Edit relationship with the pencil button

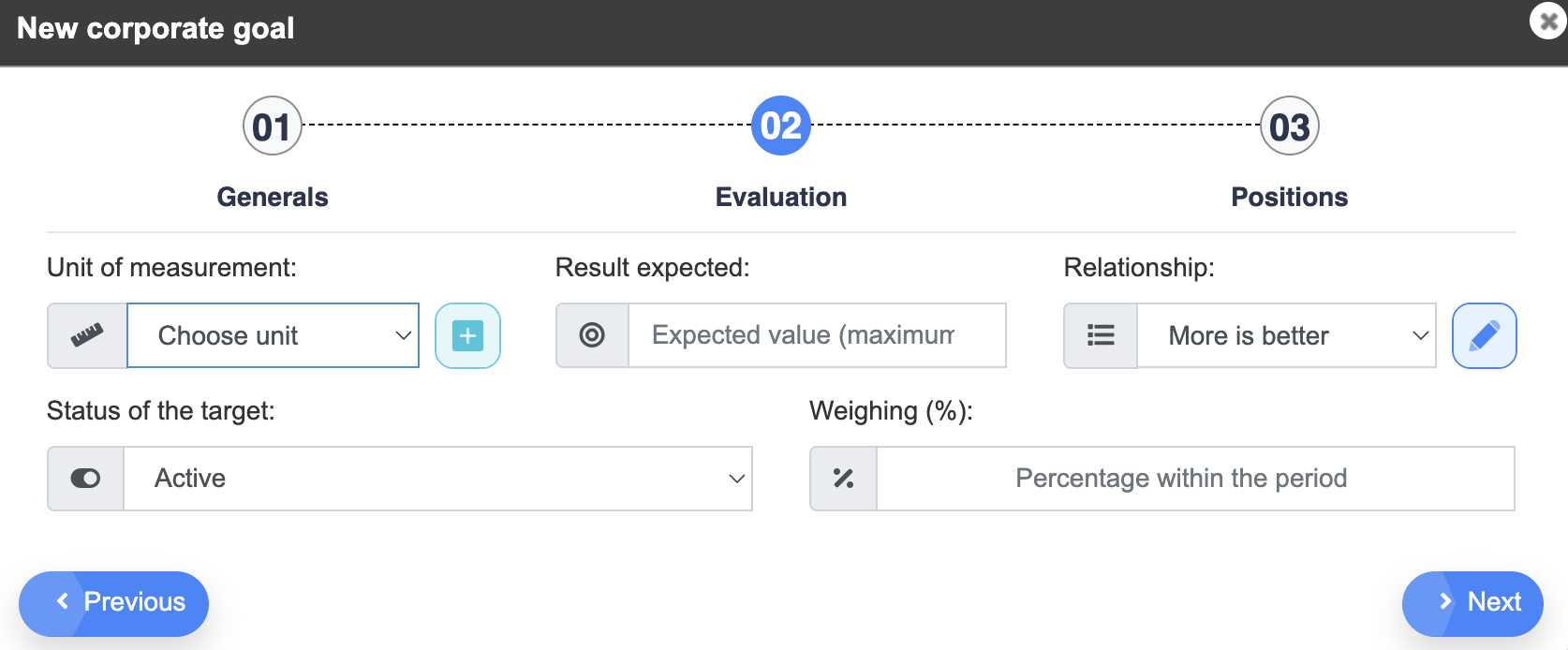click(1484, 335)
